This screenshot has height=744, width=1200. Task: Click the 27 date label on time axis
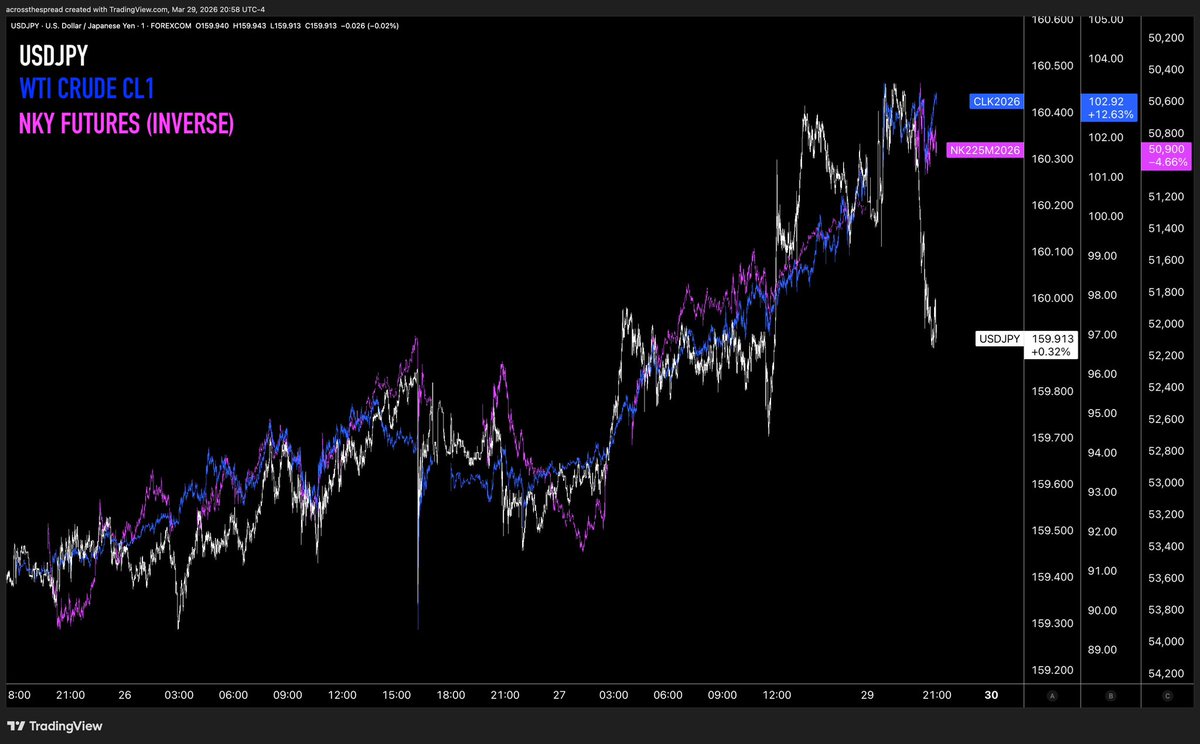point(559,694)
